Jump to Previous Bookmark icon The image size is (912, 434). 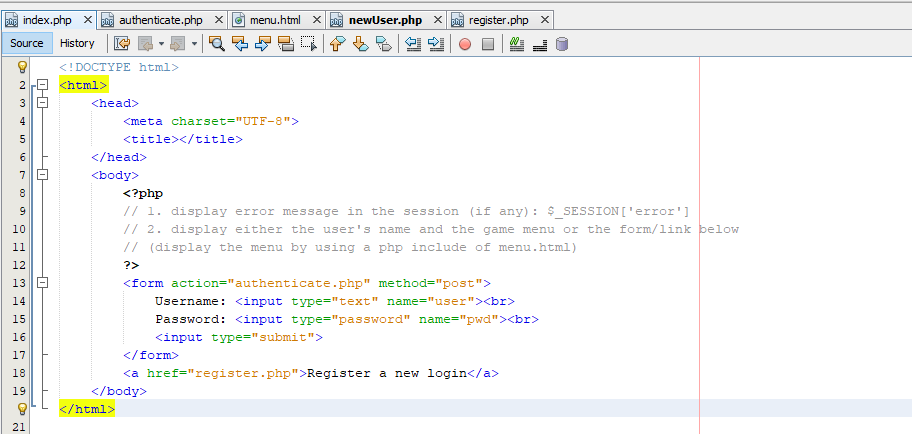(x=337, y=44)
